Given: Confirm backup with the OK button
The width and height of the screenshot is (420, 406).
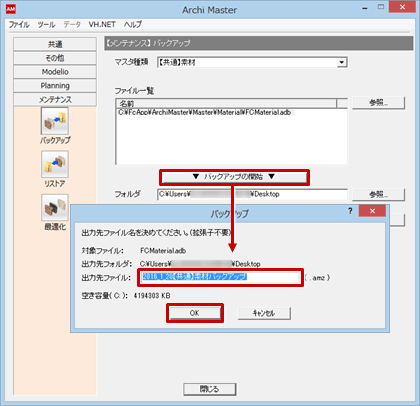Looking at the screenshot, I should 195,313.
